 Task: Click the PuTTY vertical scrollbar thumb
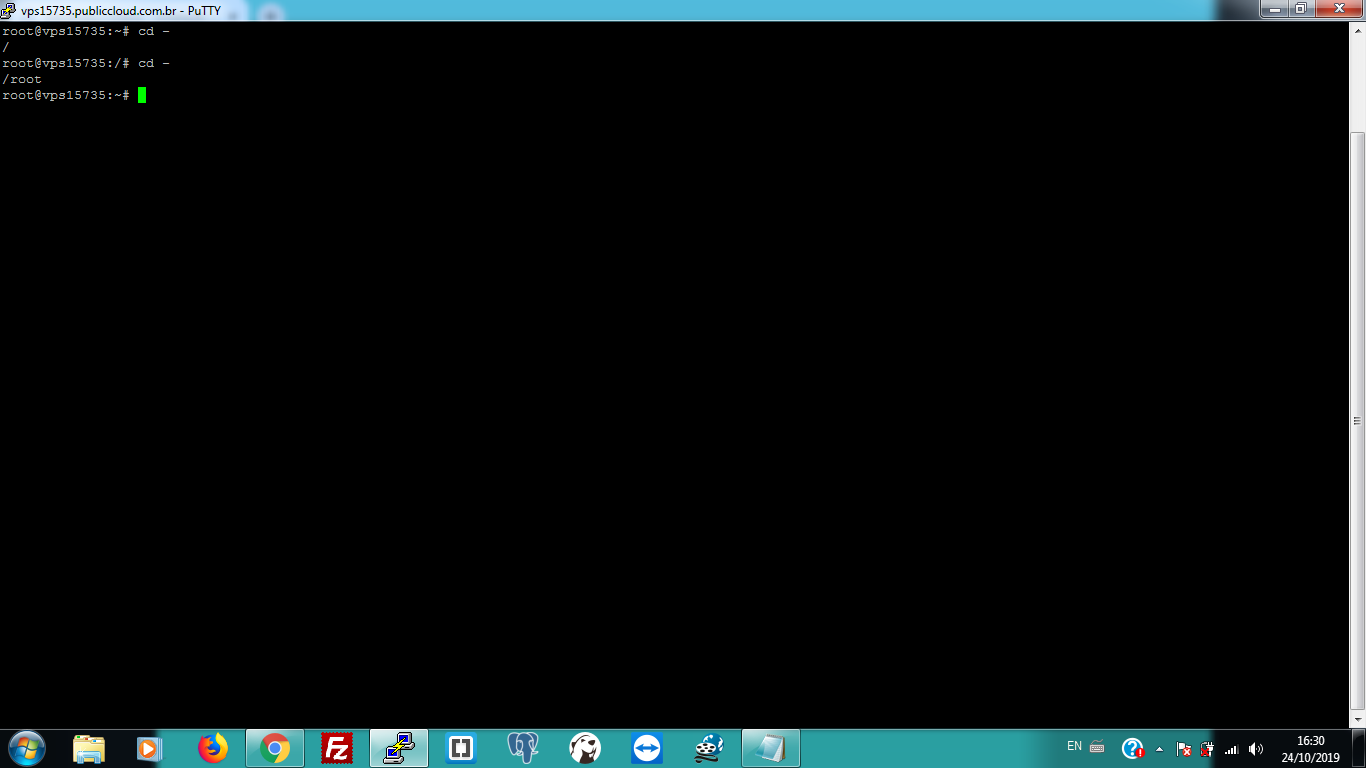pyautogui.click(x=1357, y=421)
